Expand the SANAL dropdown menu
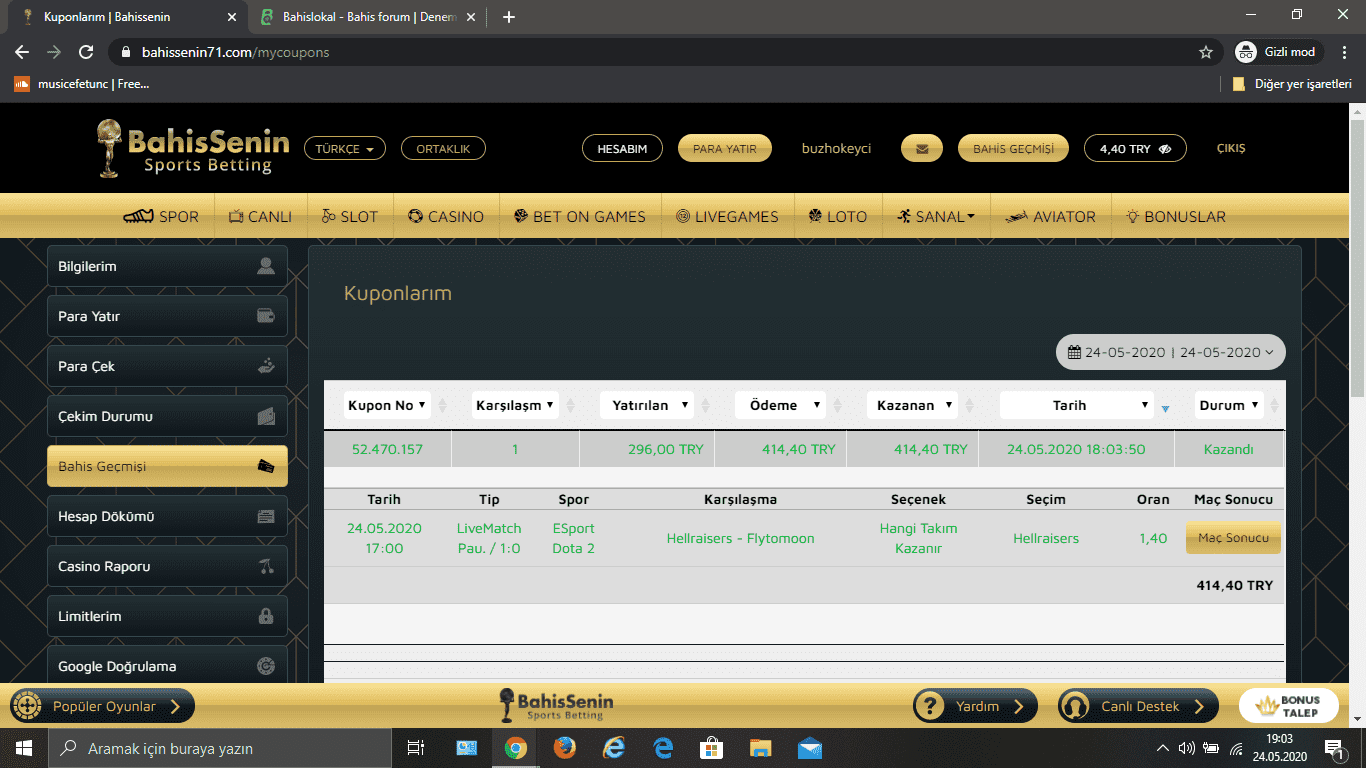Image resolution: width=1366 pixels, height=768 pixels. click(x=936, y=216)
